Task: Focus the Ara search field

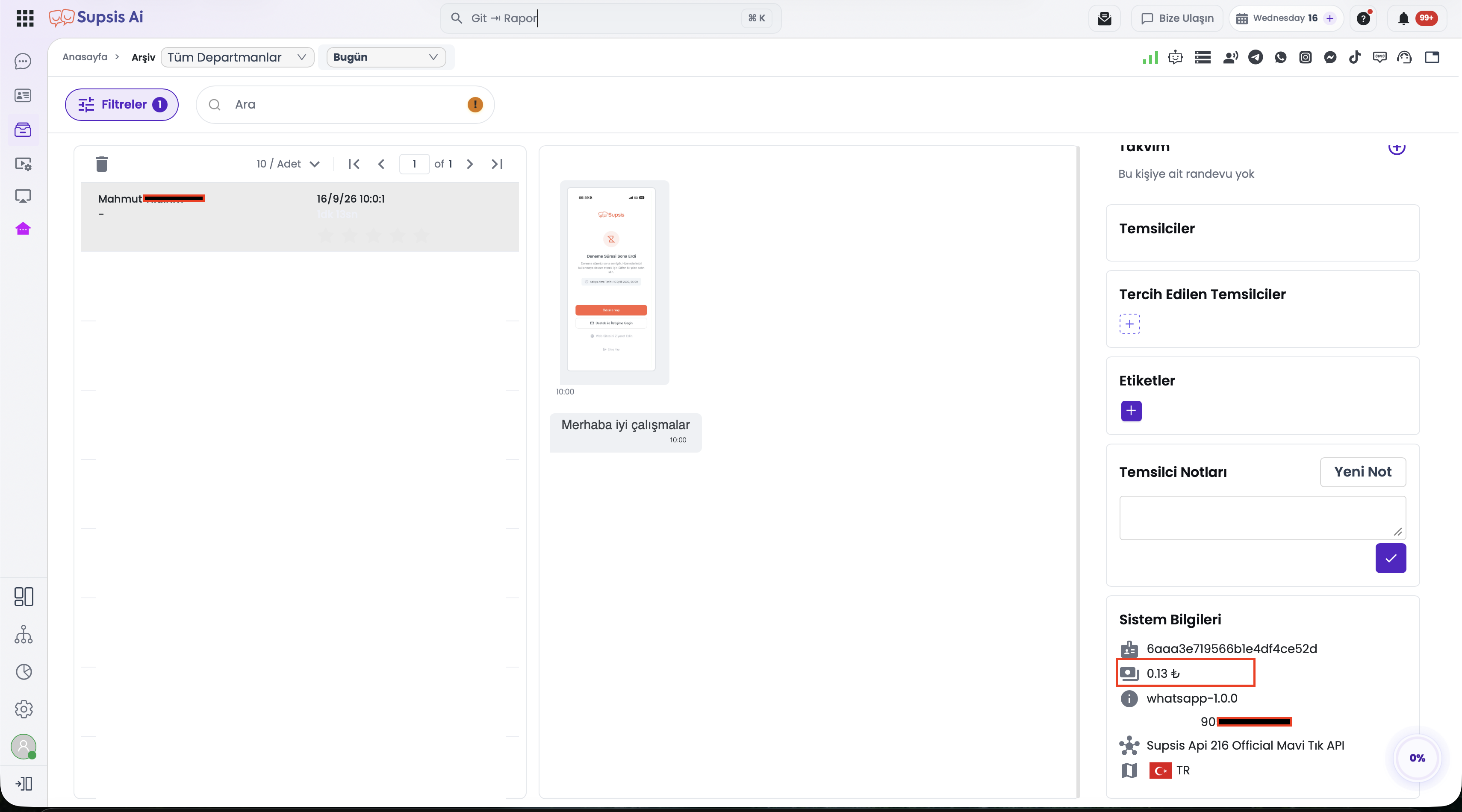Action: [x=345, y=104]
